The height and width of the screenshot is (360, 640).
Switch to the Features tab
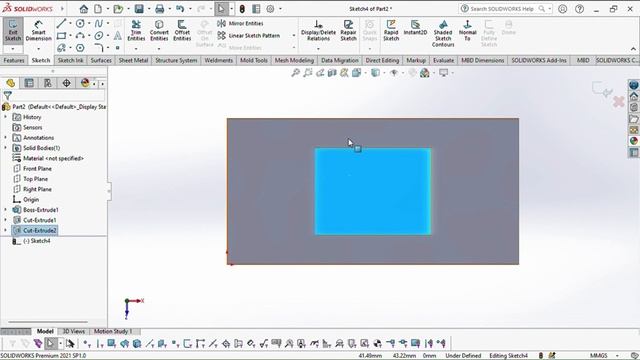tap(14, 60)
